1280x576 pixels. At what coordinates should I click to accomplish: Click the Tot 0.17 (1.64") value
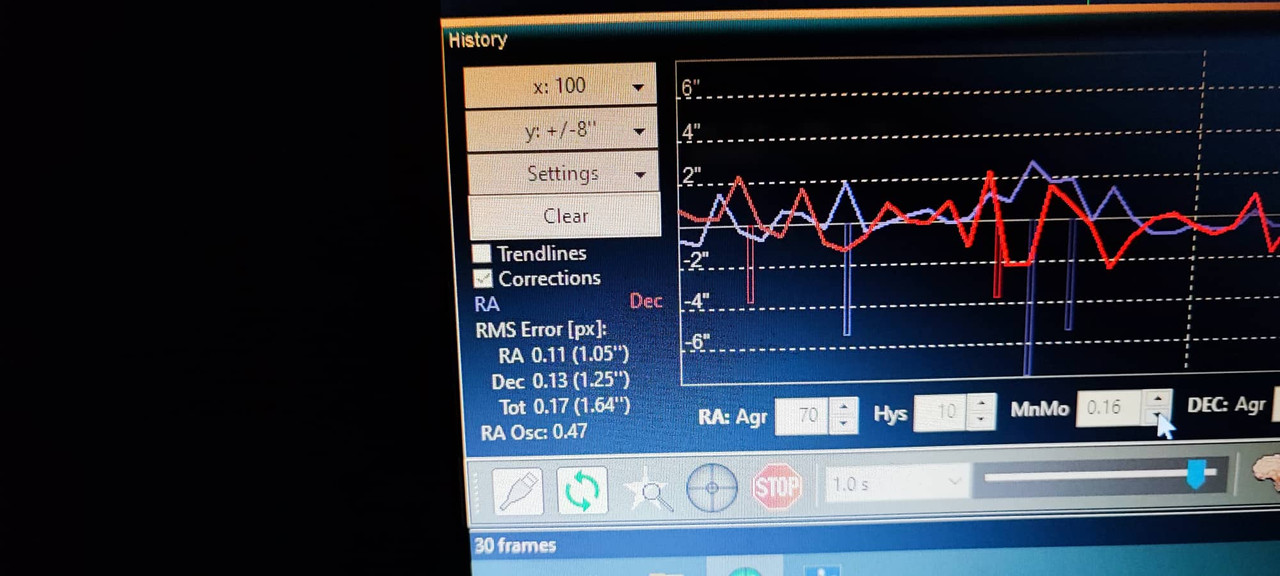(564, 406)
